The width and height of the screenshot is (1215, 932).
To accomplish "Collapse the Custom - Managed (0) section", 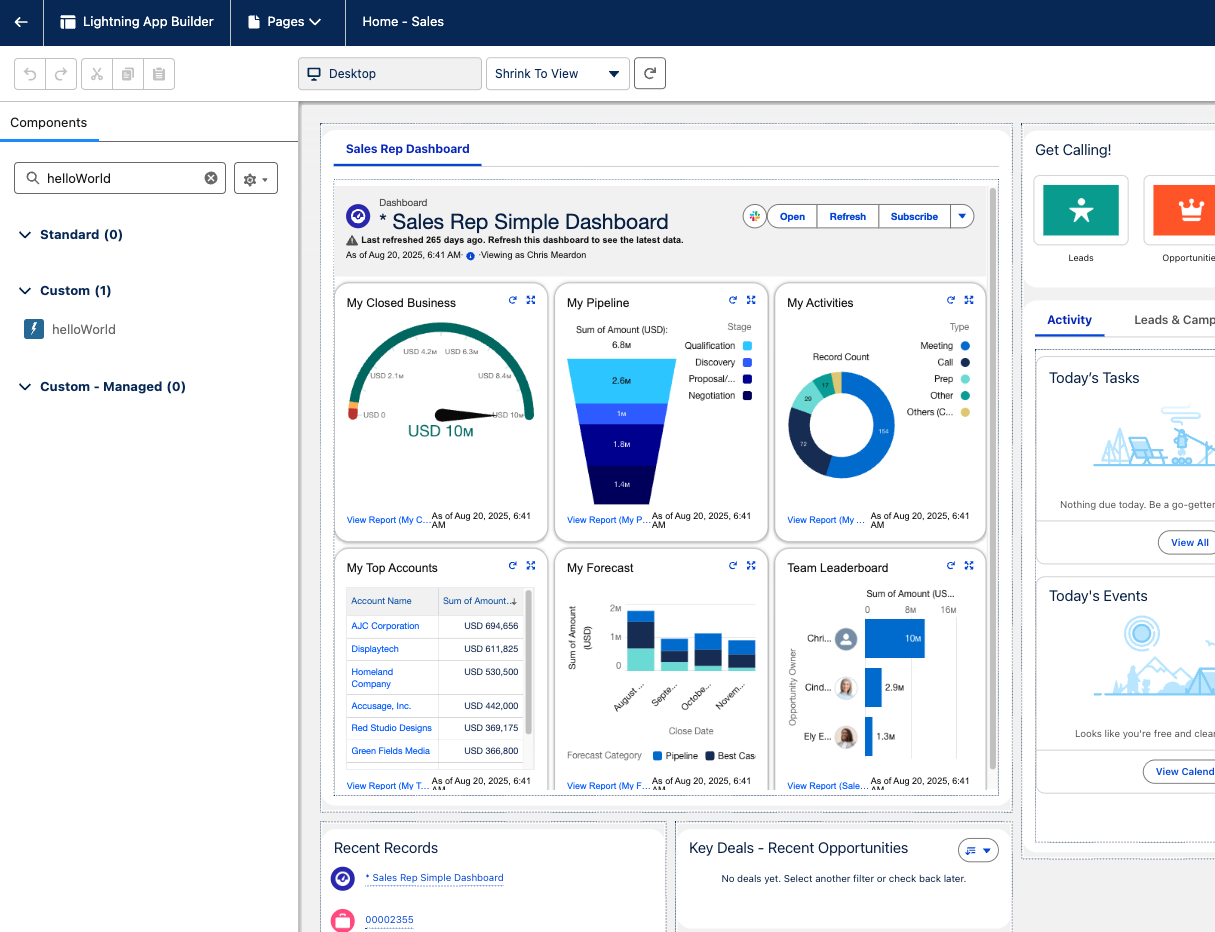I will point(25,387).
